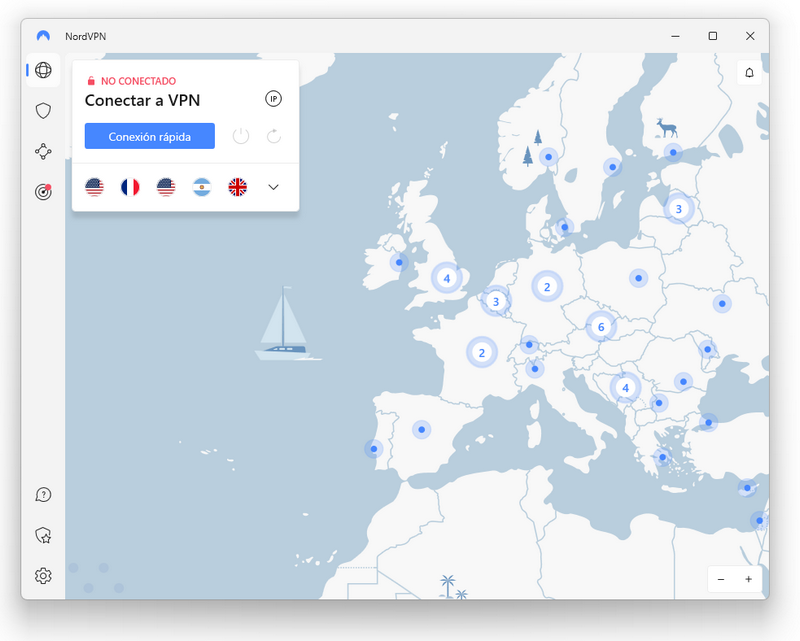
Task: Select the Cyprus server dot
Action: tap(747, 488)
